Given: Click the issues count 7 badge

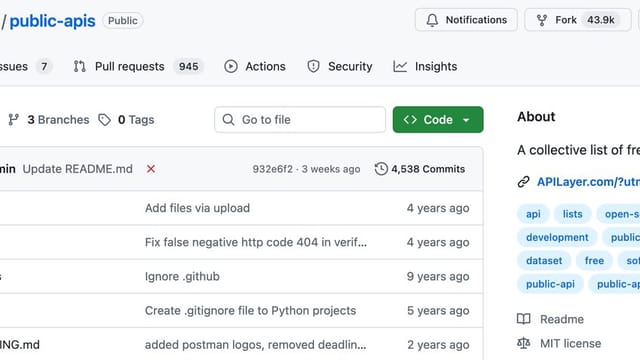Looking at the screenshot, I should (44, 67).
